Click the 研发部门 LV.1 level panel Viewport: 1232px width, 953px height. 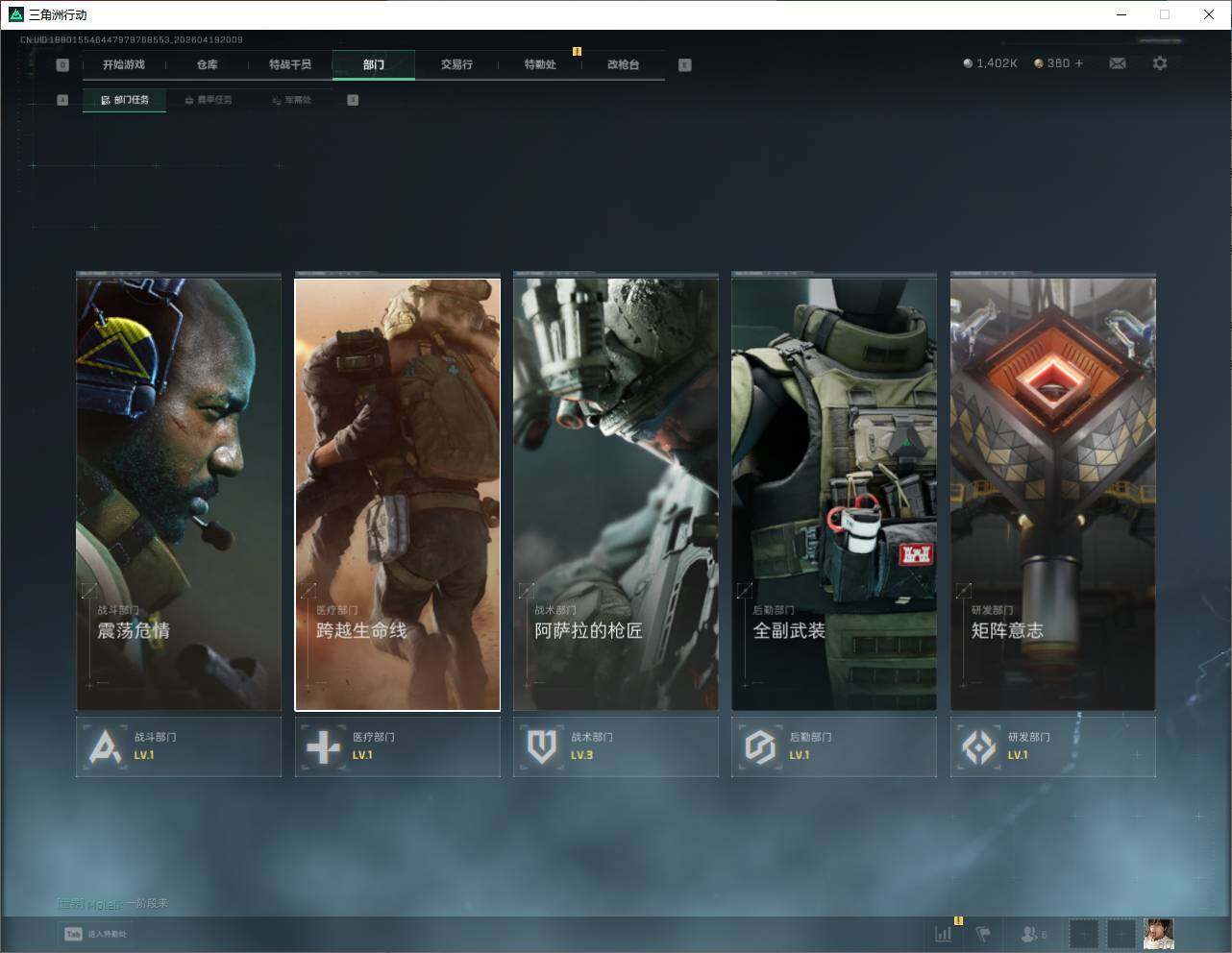coord(1053,746)
